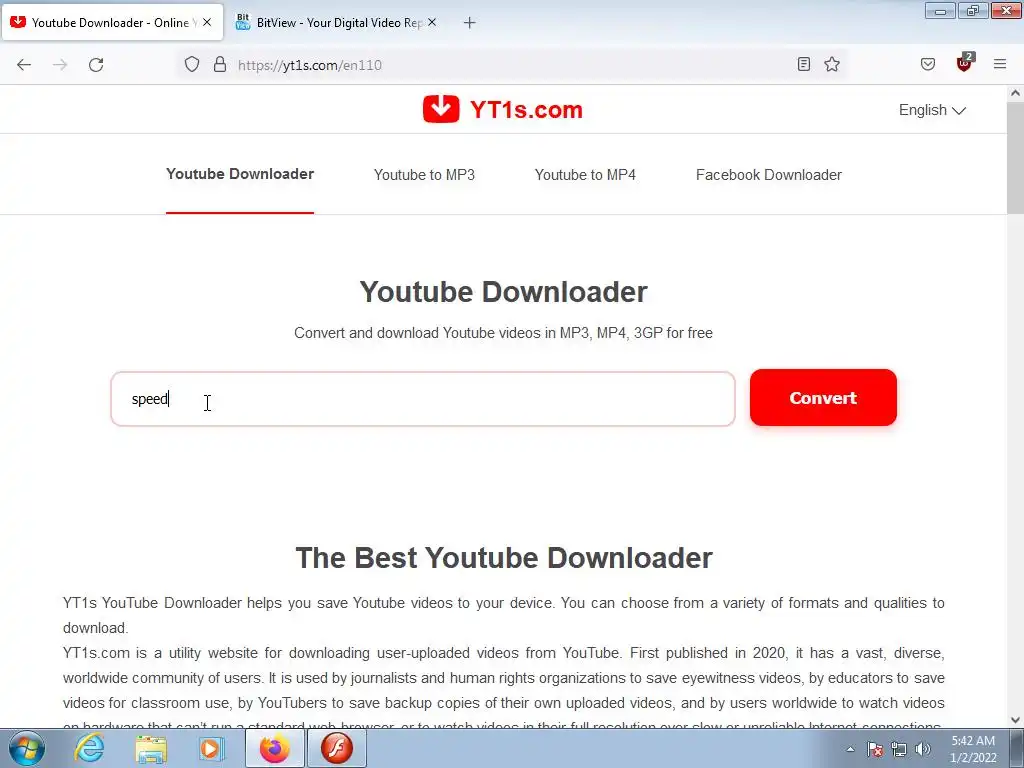
Task: Click The Best Youtube Downloader heading
Action: pos(504,558)
